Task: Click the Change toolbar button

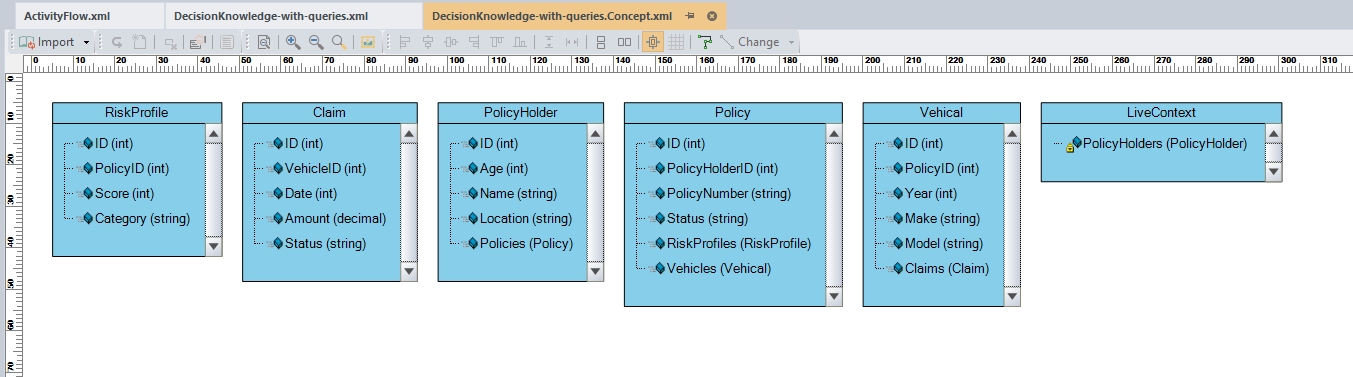Action: pos(750,42)
